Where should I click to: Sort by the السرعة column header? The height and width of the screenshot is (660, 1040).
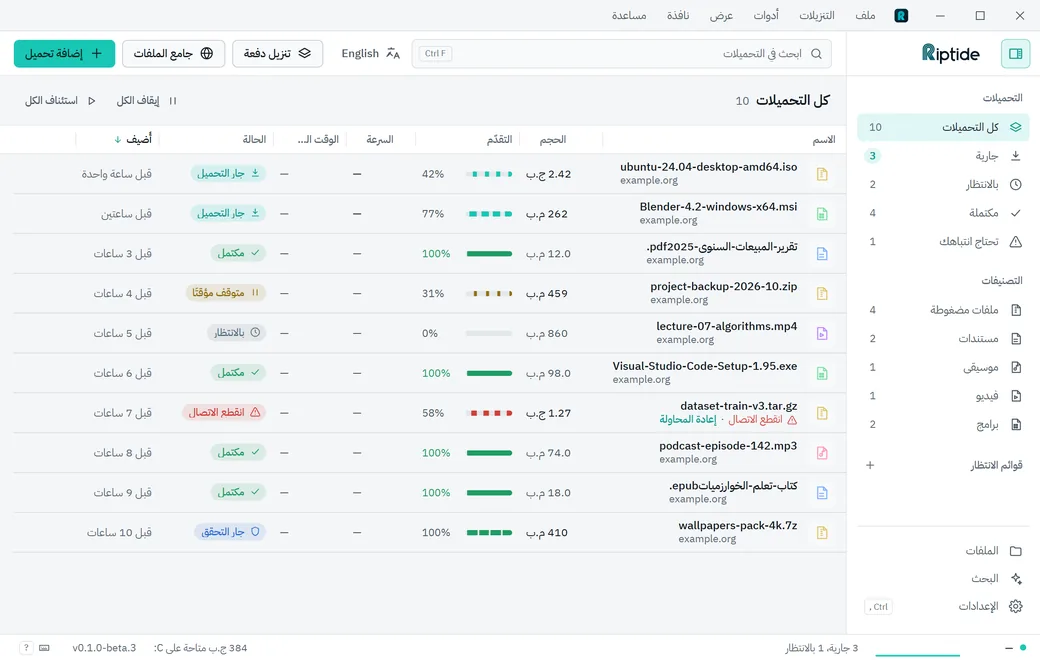point(380,139)
